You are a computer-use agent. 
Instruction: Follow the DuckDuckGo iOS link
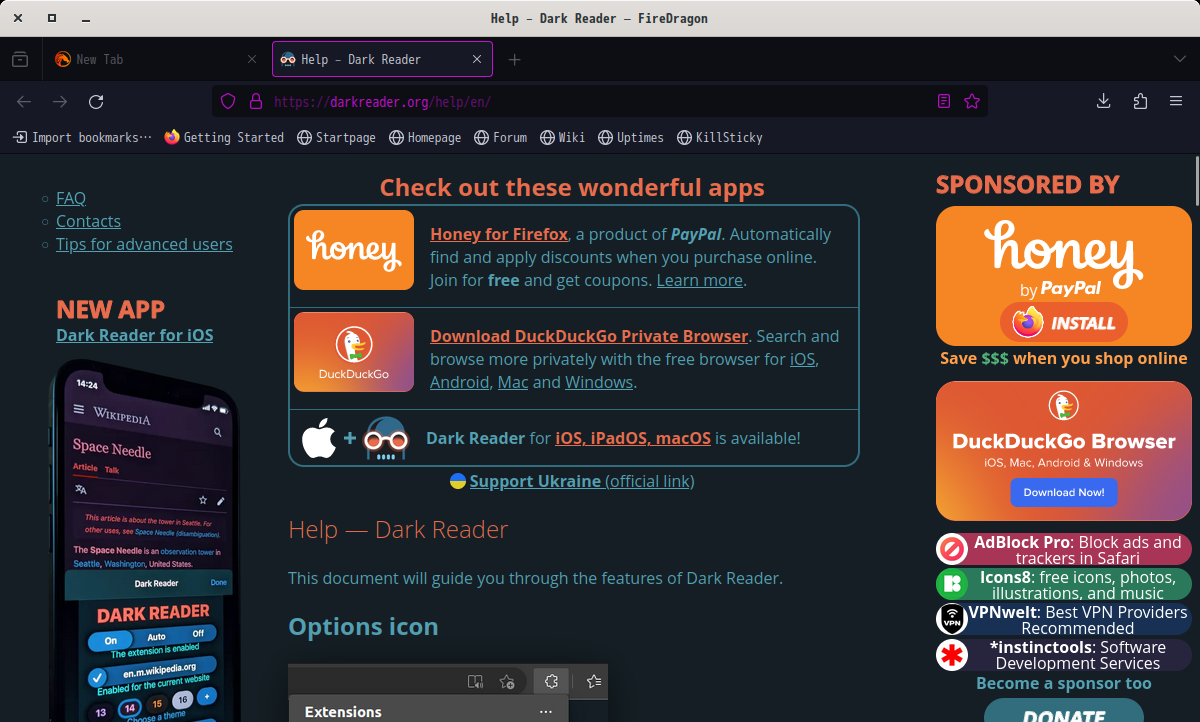pos(803,359)
